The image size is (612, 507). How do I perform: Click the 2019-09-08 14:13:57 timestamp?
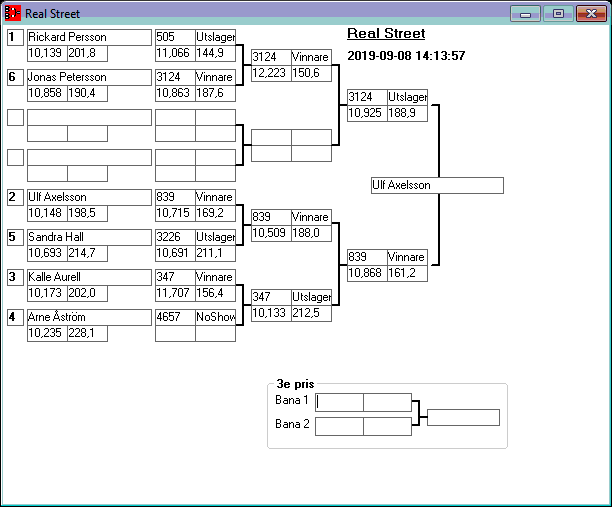[x=406, y=56]
